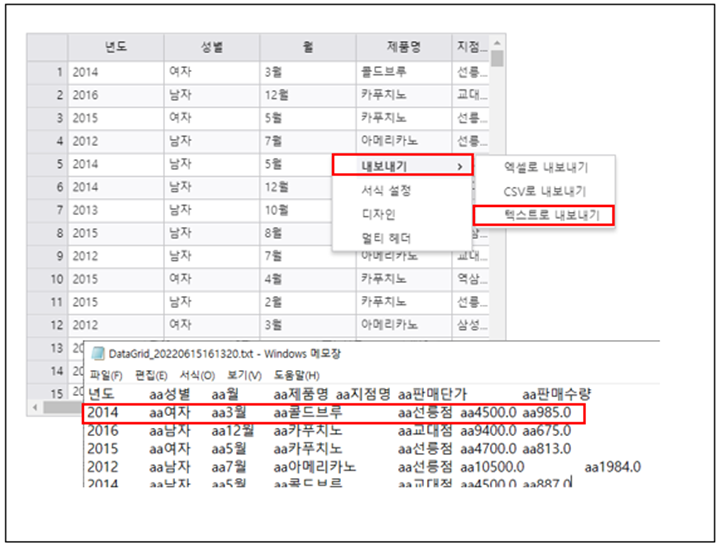The image size is (719, 545).
Task: Select row header number 12
Action: (x=48, y=325)
